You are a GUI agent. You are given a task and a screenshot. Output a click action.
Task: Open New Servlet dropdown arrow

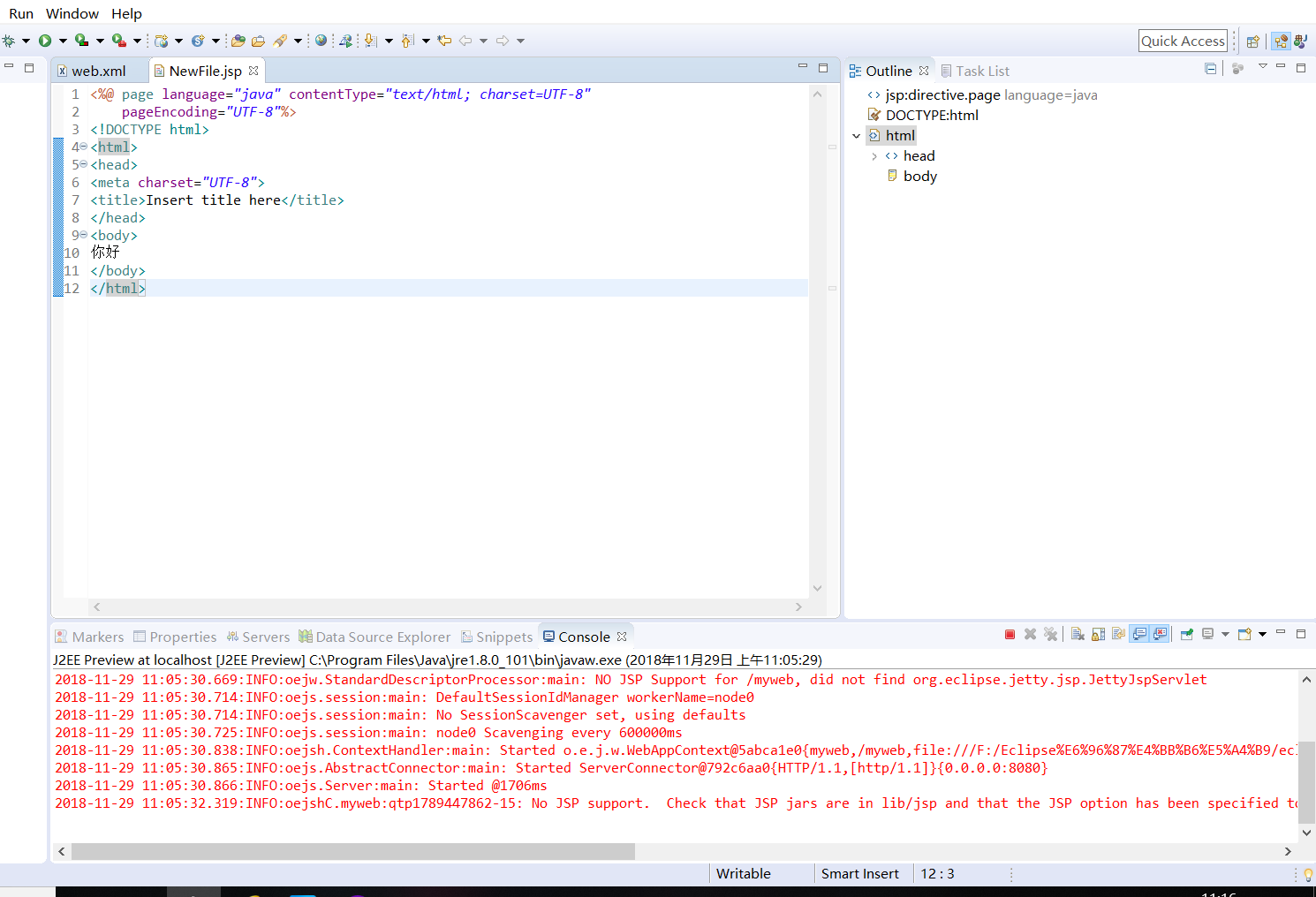(x=216, y=41)
